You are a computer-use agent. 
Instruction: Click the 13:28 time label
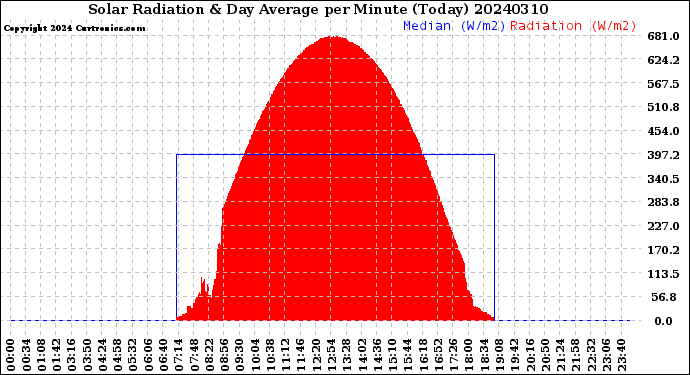click(x=347, y=355)
